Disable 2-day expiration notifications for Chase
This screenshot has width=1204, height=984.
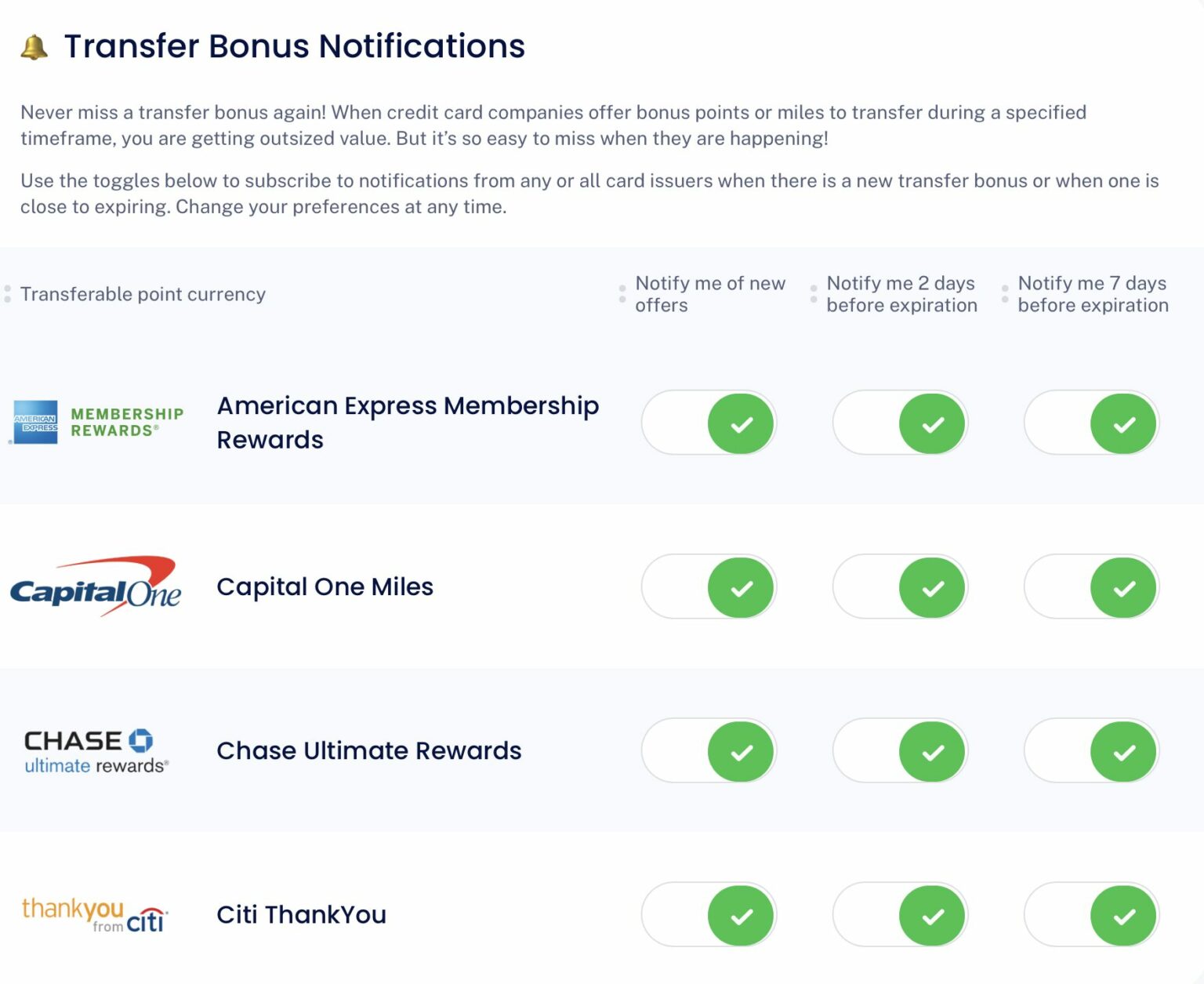(x=900, y=750)
